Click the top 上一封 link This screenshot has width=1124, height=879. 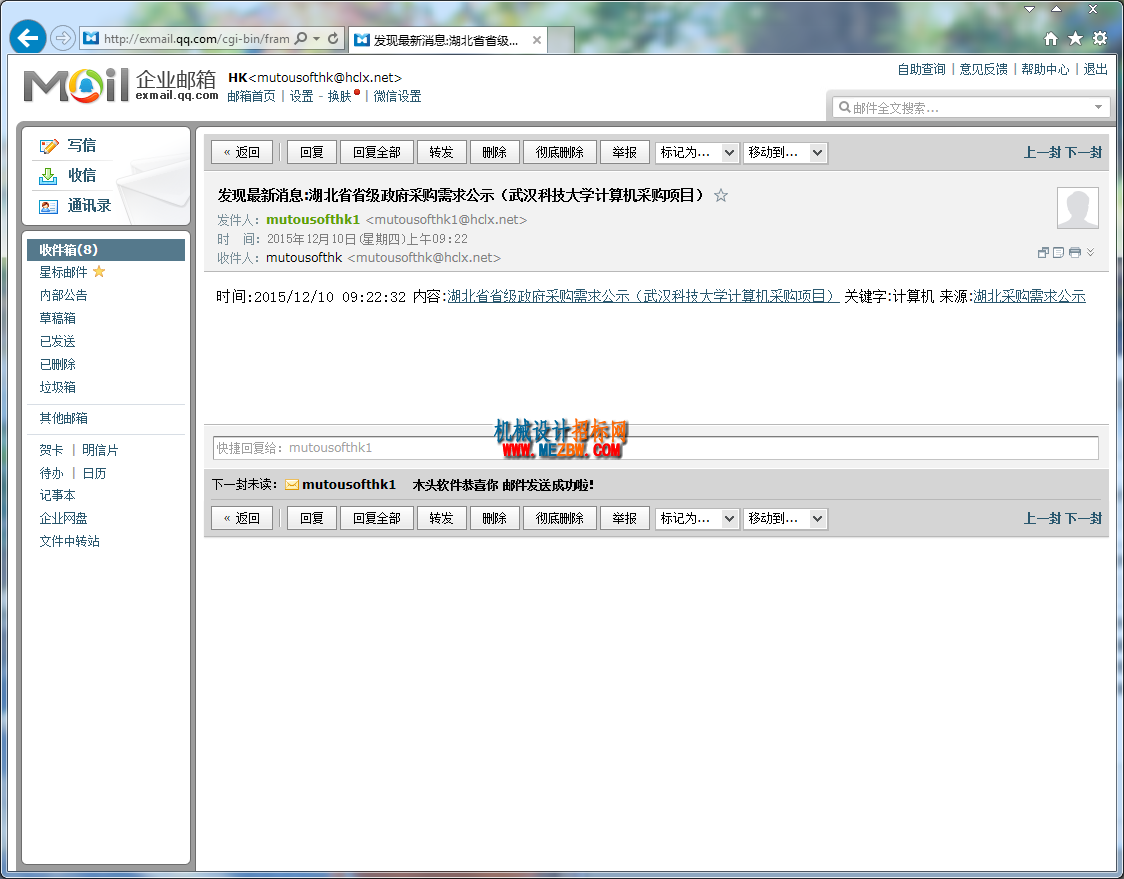pos(1042,153)
